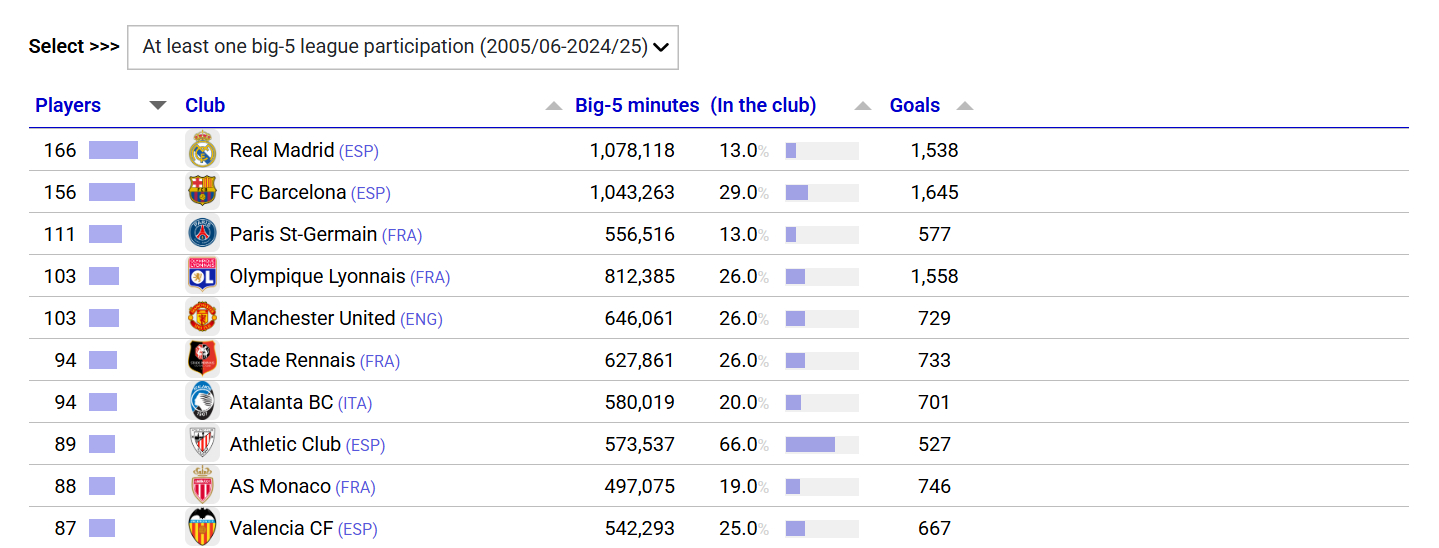Image resolution: width=1439 pixels, height=548 pixels.
Task: Click the sort arrow left of Big-5 minutes
Action: [x=554, y=106]
